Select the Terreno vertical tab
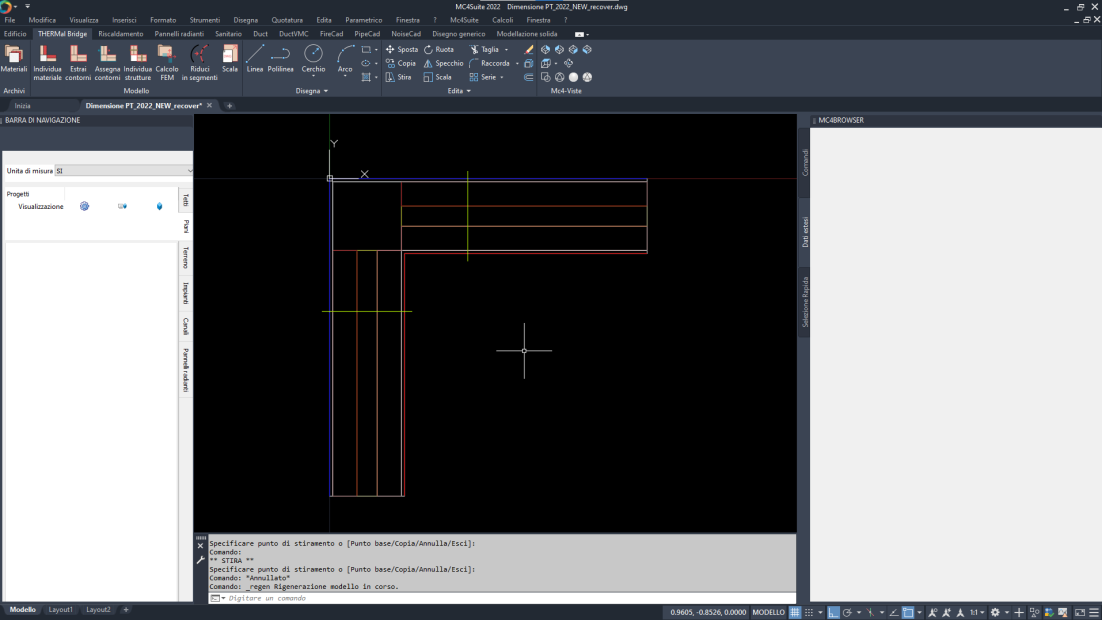1102x620 pixels. pos(186,257)
